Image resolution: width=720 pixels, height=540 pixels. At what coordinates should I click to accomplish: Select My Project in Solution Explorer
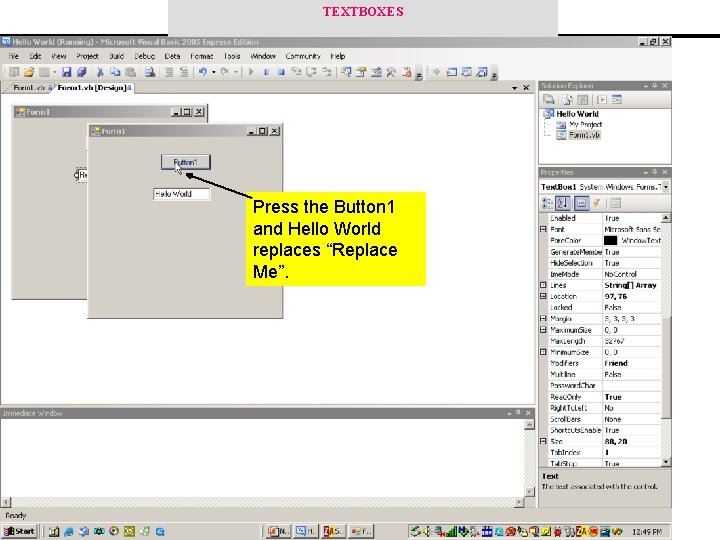coord(585,124)
